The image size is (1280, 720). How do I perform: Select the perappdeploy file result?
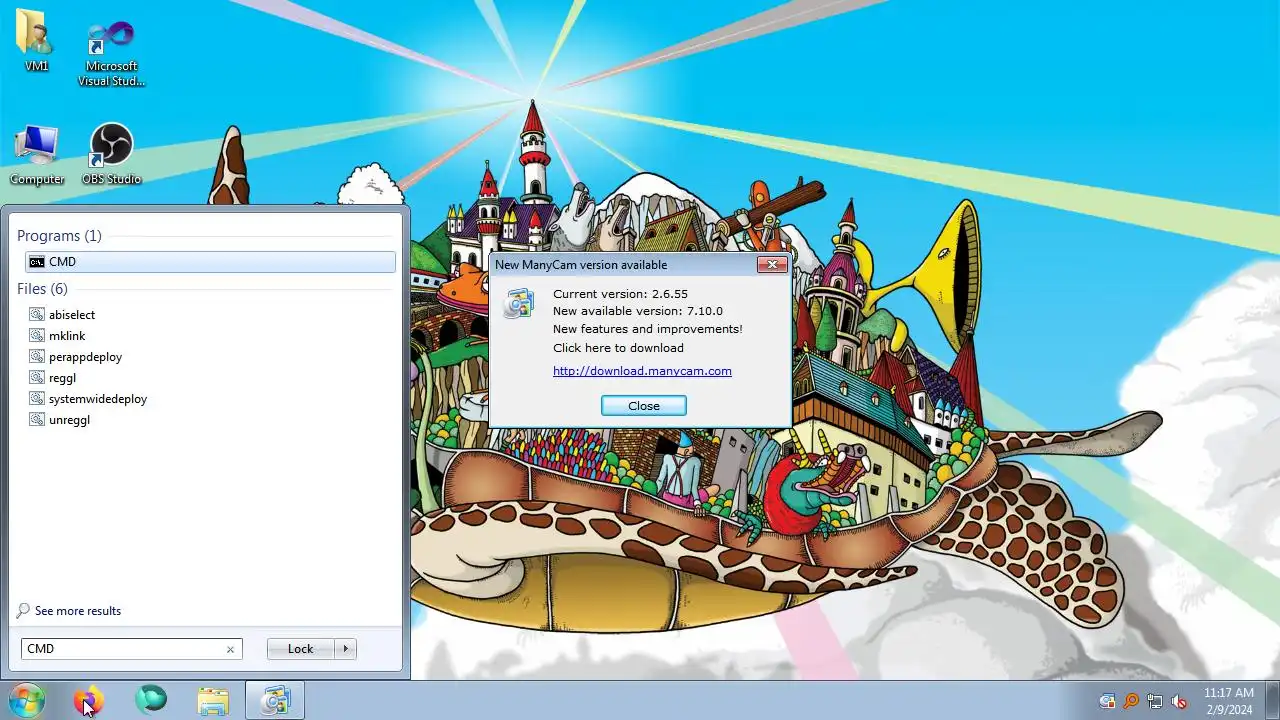(85, 357)
